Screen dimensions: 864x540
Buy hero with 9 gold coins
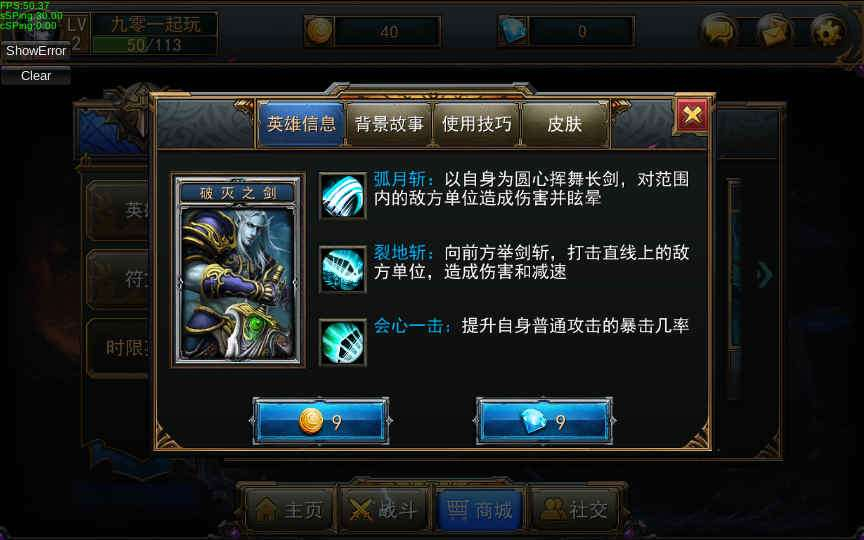321,421
